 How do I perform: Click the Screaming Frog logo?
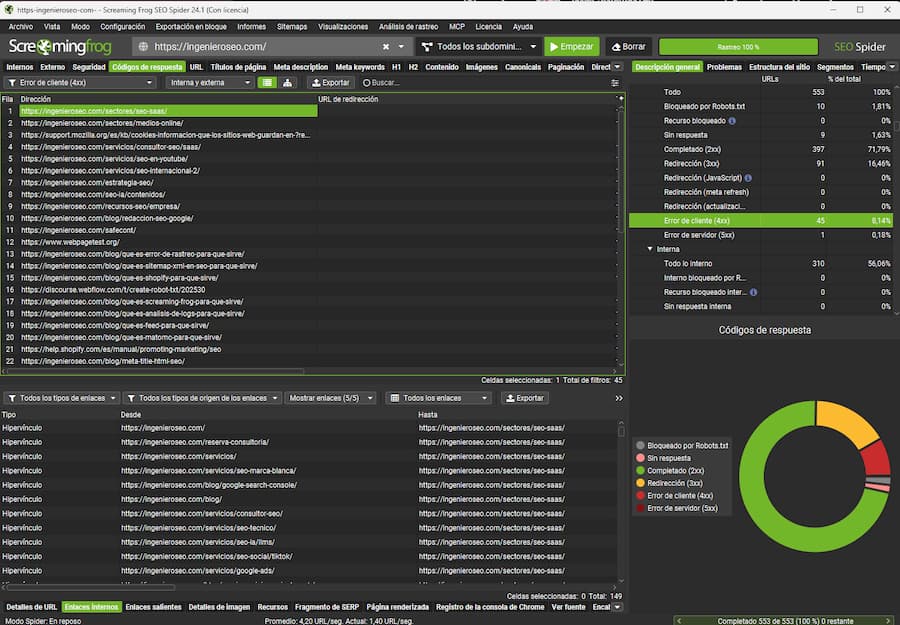click(x=60, y=46)
